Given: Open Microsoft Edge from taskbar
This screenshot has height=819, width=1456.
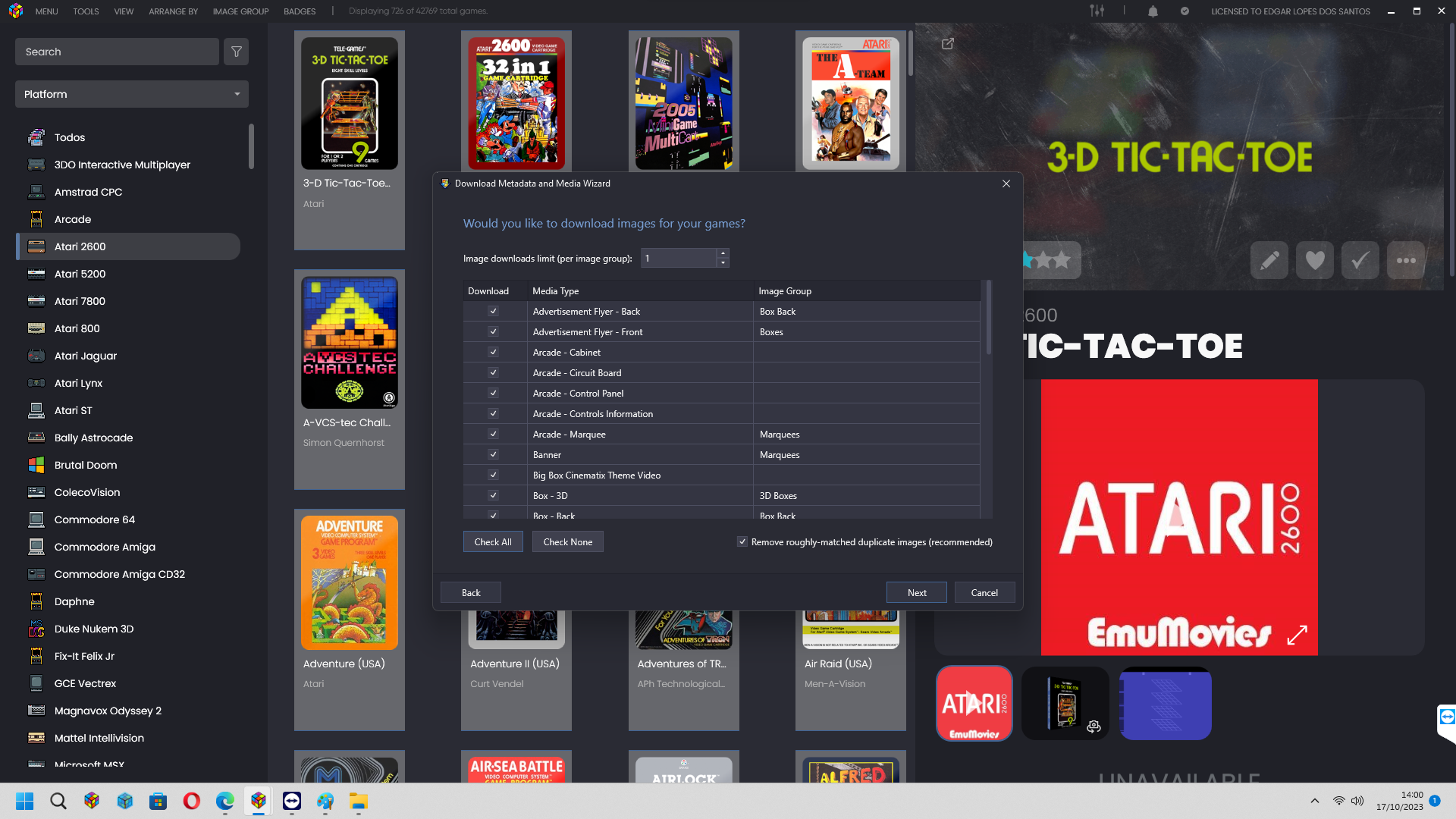Looking at the screenshot, I should [225, 801].
